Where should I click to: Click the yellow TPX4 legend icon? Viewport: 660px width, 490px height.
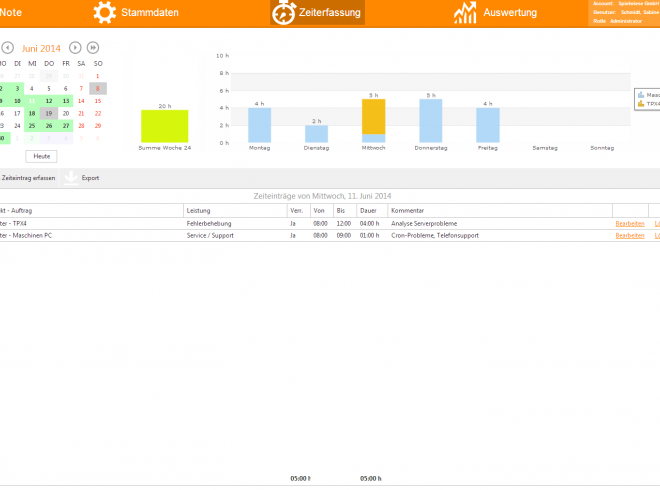click(640, 103)
